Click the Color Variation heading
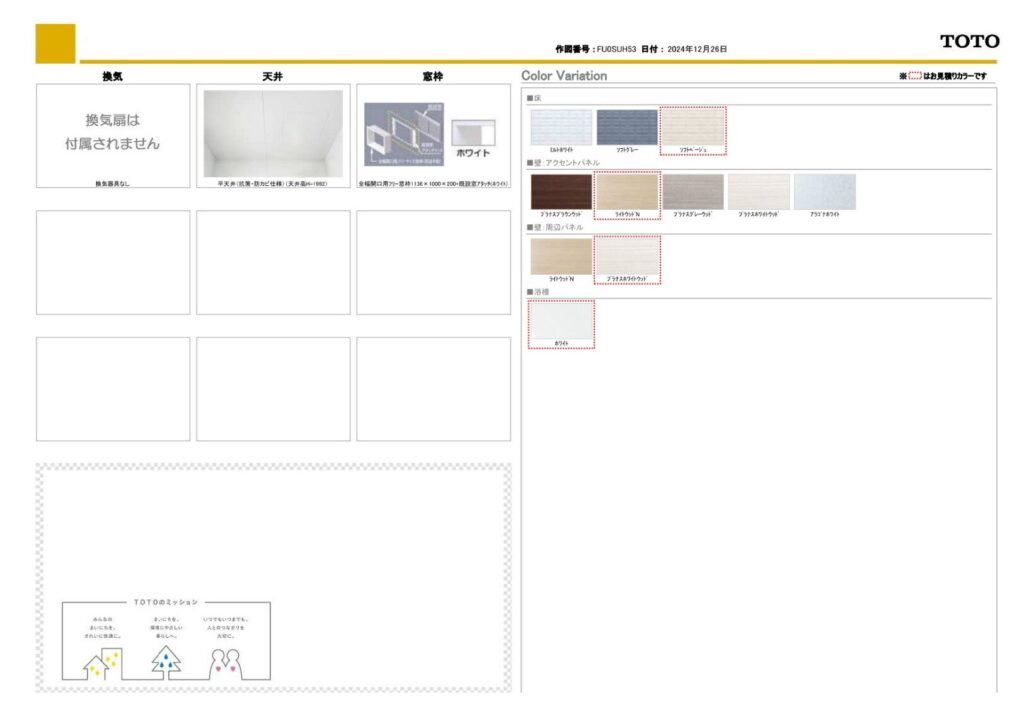This screenshot has height=709, width=1024. click(x=564, y=76)
